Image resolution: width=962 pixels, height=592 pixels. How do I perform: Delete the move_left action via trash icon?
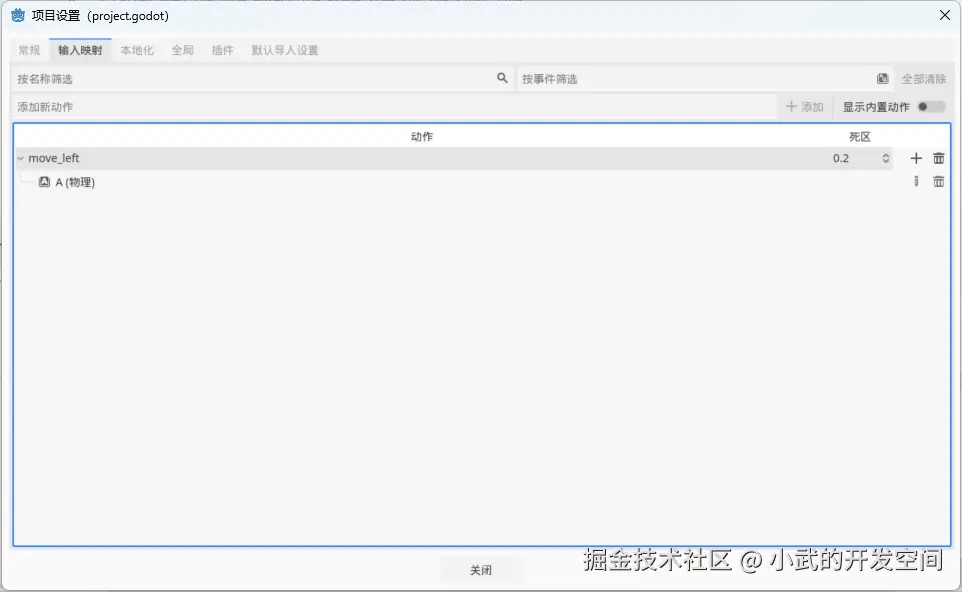pyautogui.click(x=938, y=157)
